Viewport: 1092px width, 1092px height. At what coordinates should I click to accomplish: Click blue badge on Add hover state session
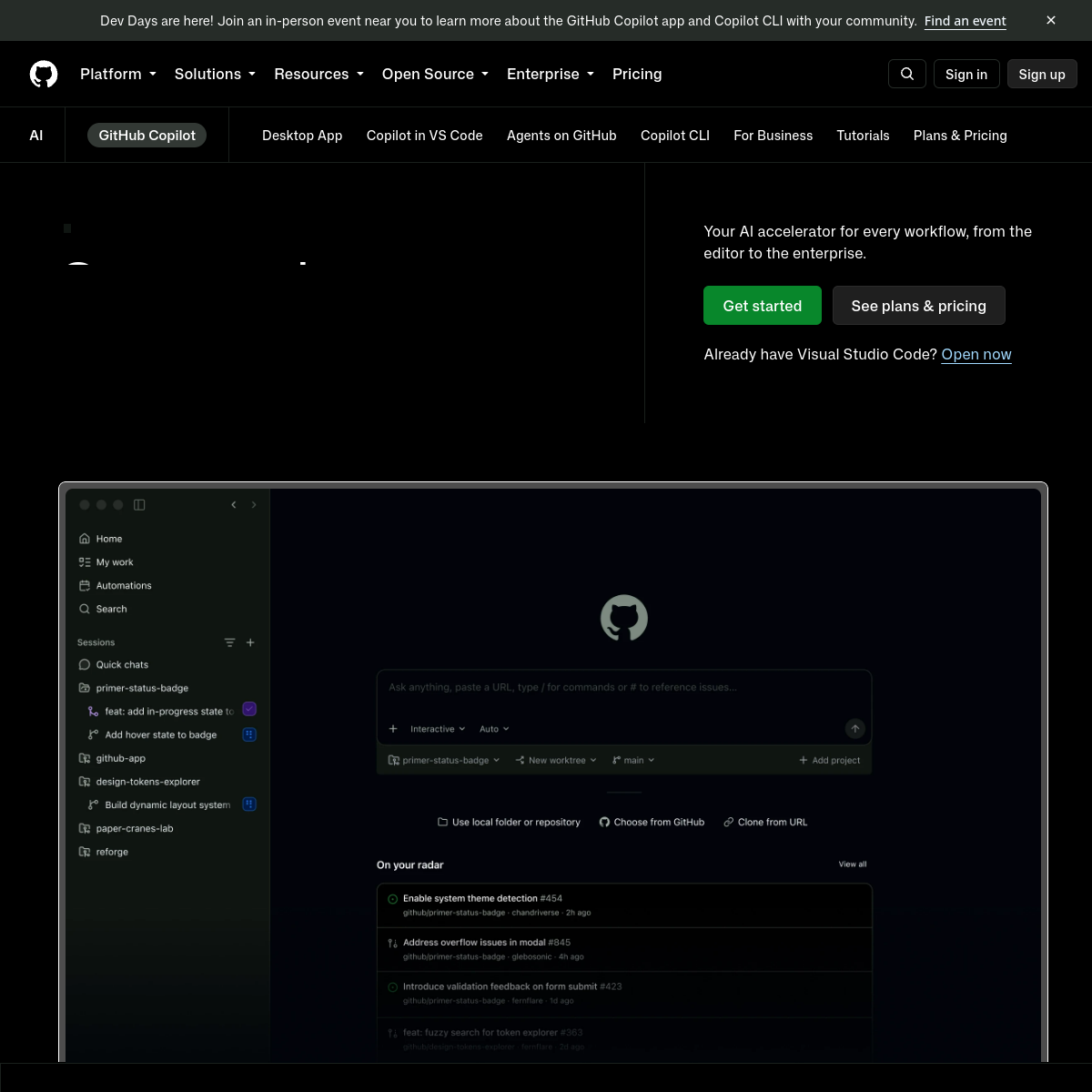coord(249,734)
